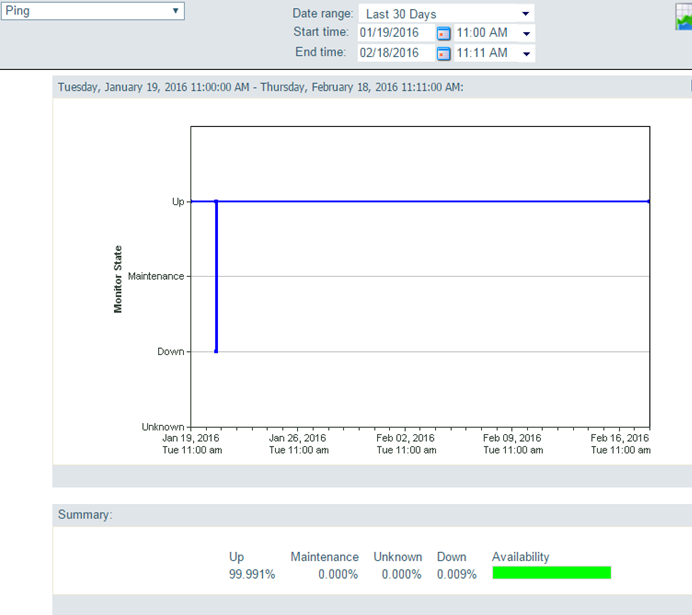Expand the Ping monitor dropdown
The image size is (692, 615).
92,11
